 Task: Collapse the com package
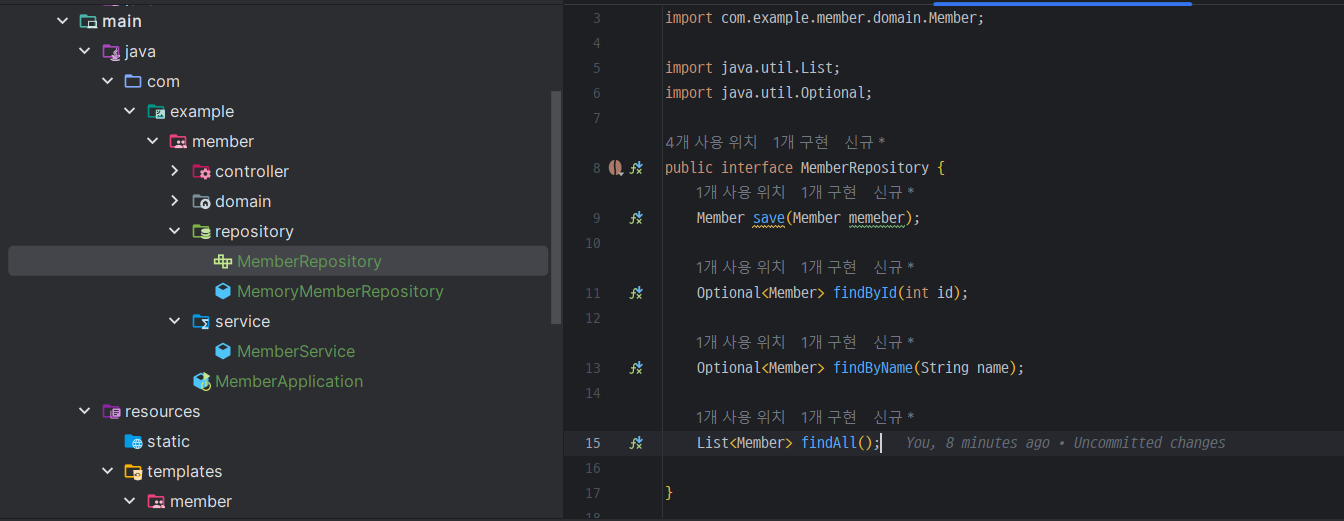(107, 81)
